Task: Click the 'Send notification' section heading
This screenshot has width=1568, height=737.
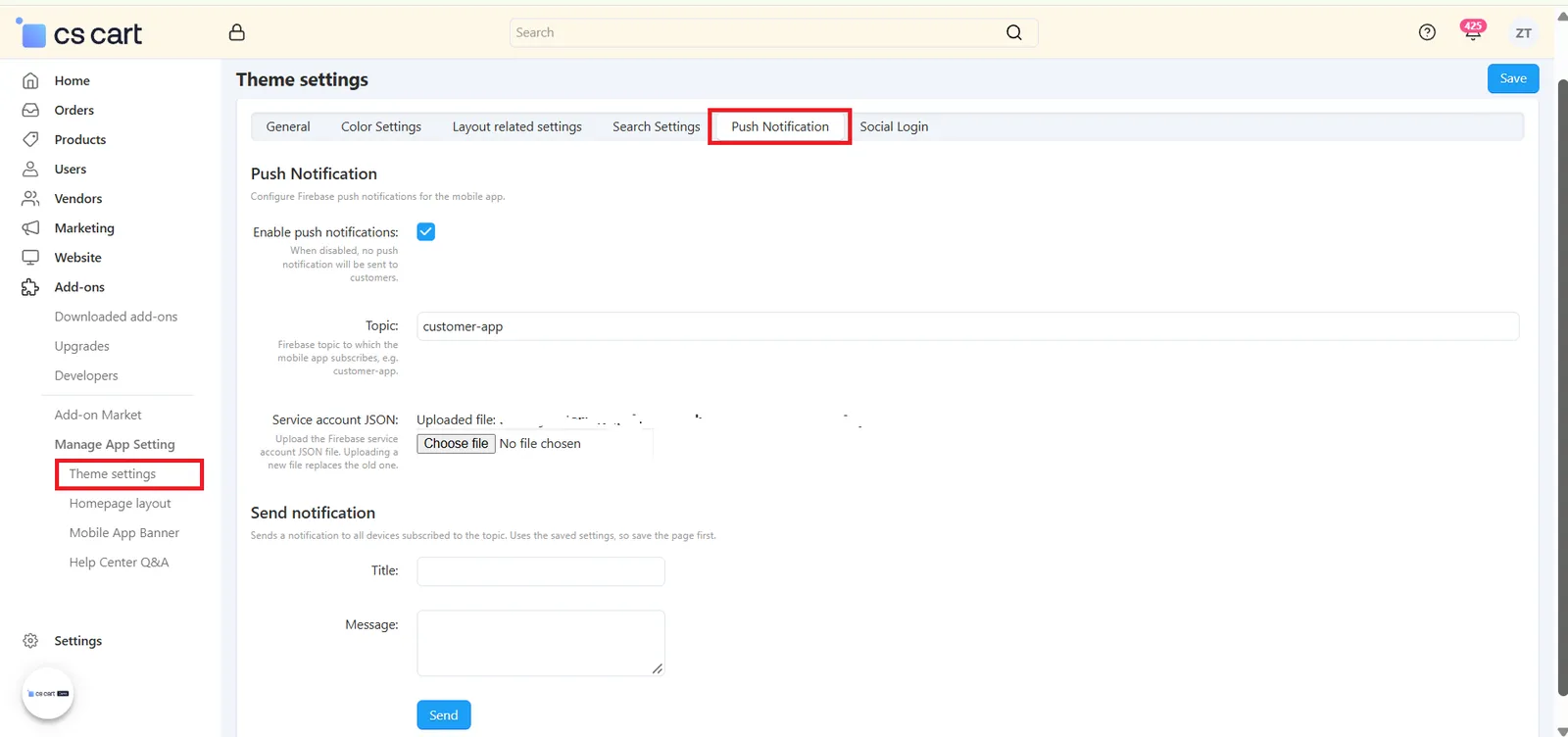Action: pyautogui.click(x=313, y=513)
